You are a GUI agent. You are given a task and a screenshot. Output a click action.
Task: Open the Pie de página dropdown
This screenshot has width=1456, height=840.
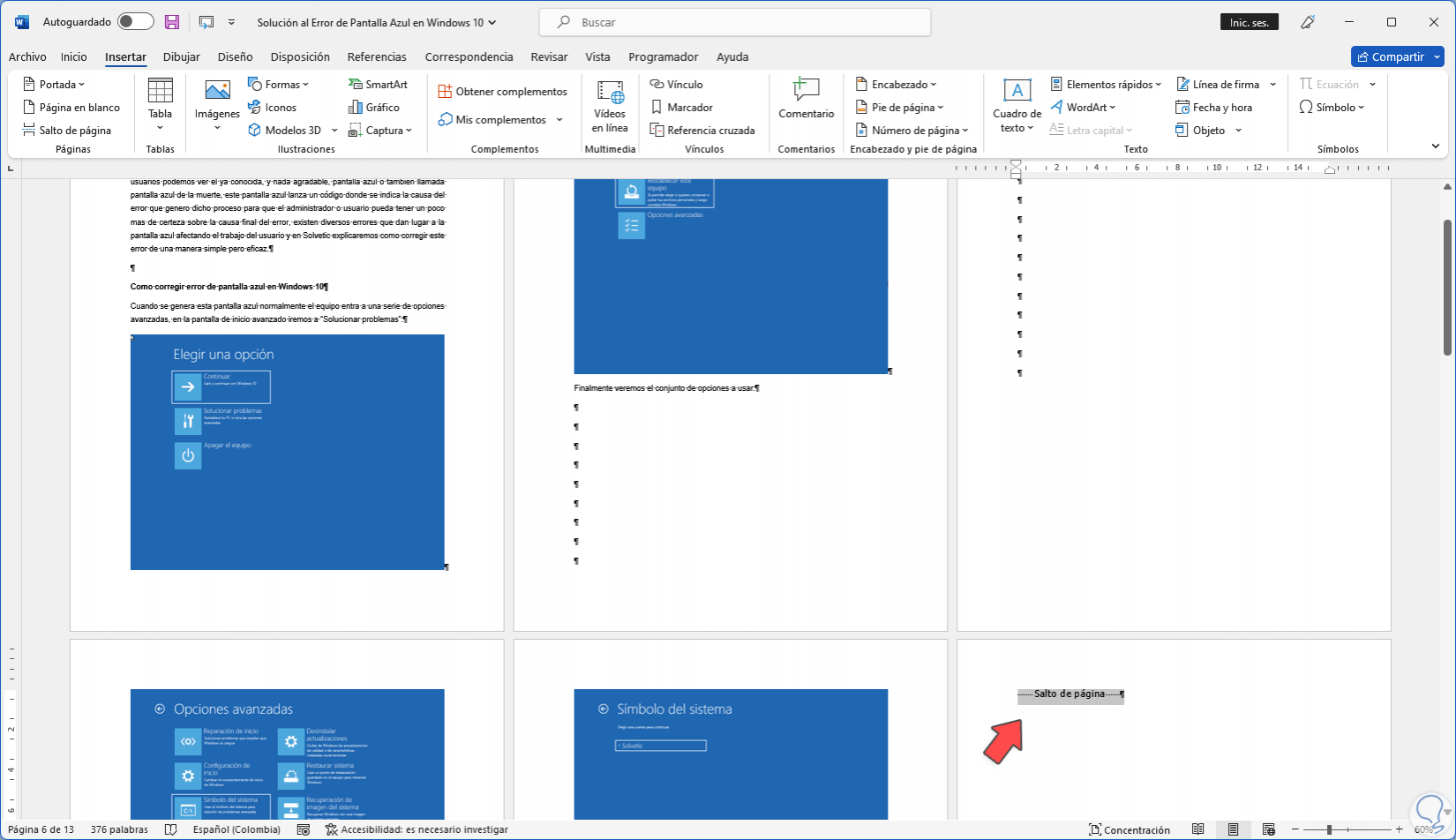pos(899,108)
